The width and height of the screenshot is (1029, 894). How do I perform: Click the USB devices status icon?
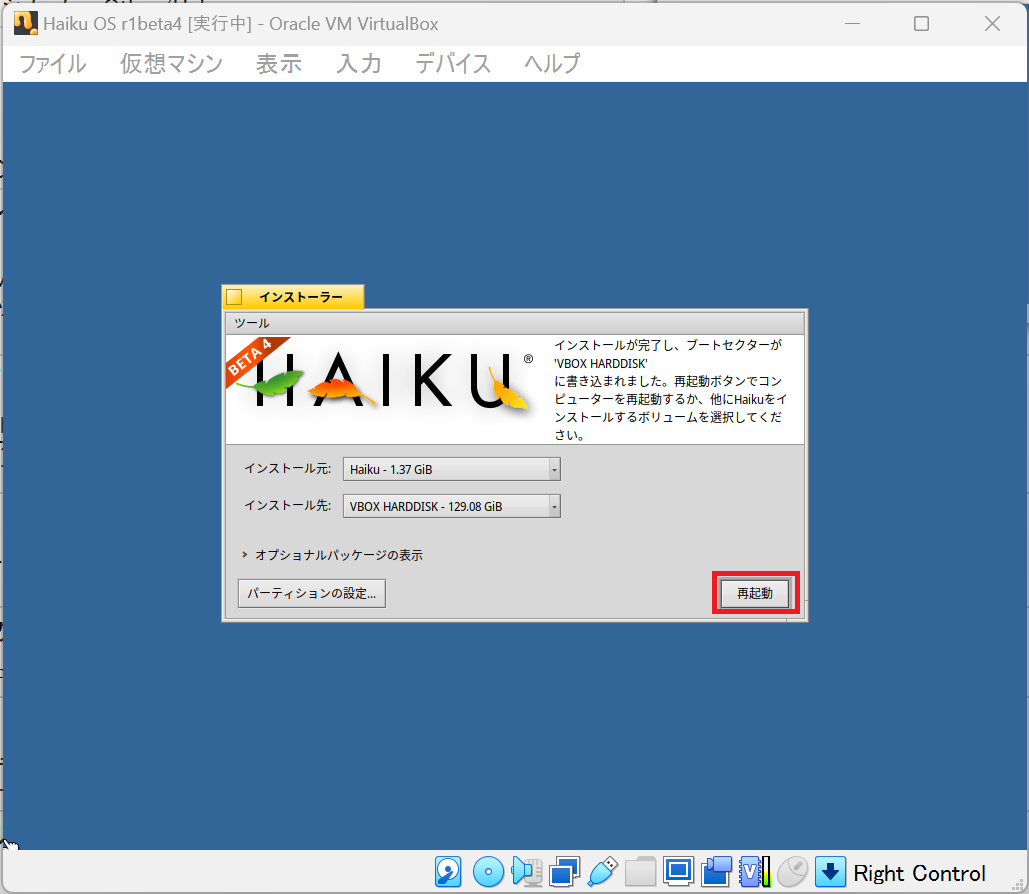click(602, 872)
